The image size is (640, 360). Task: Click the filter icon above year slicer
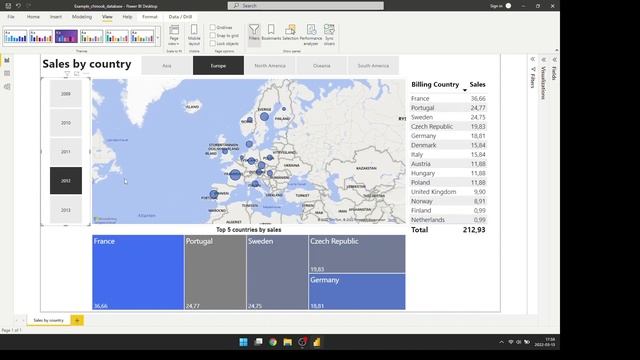(67, 74)
